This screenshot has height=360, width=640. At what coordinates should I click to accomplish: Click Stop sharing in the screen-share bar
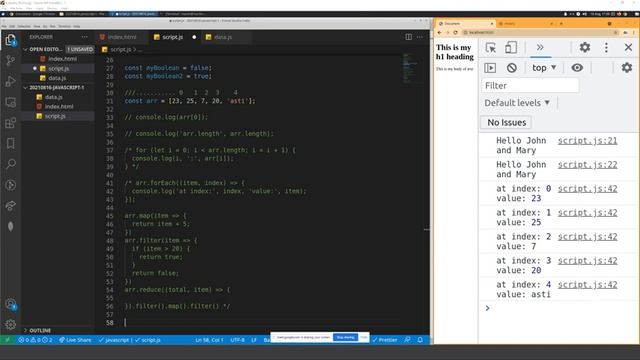(x=345, y=338)
